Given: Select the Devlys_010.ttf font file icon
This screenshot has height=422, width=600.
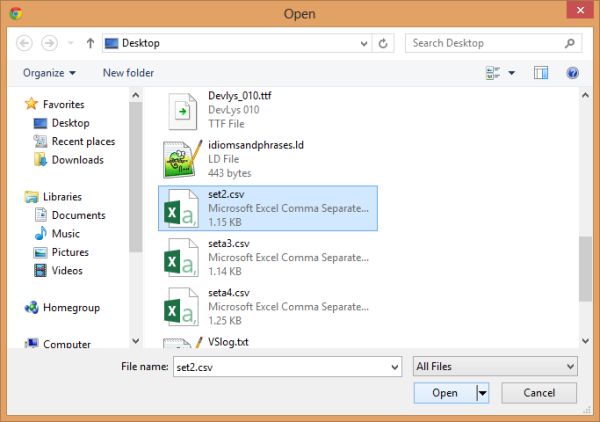Looking at the screenshot, I should [181, 109].
